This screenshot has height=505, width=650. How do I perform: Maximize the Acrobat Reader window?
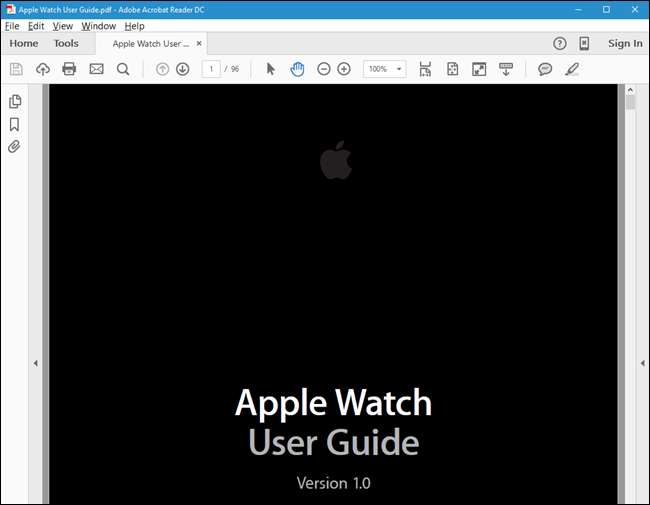click(x=606, y=10)
